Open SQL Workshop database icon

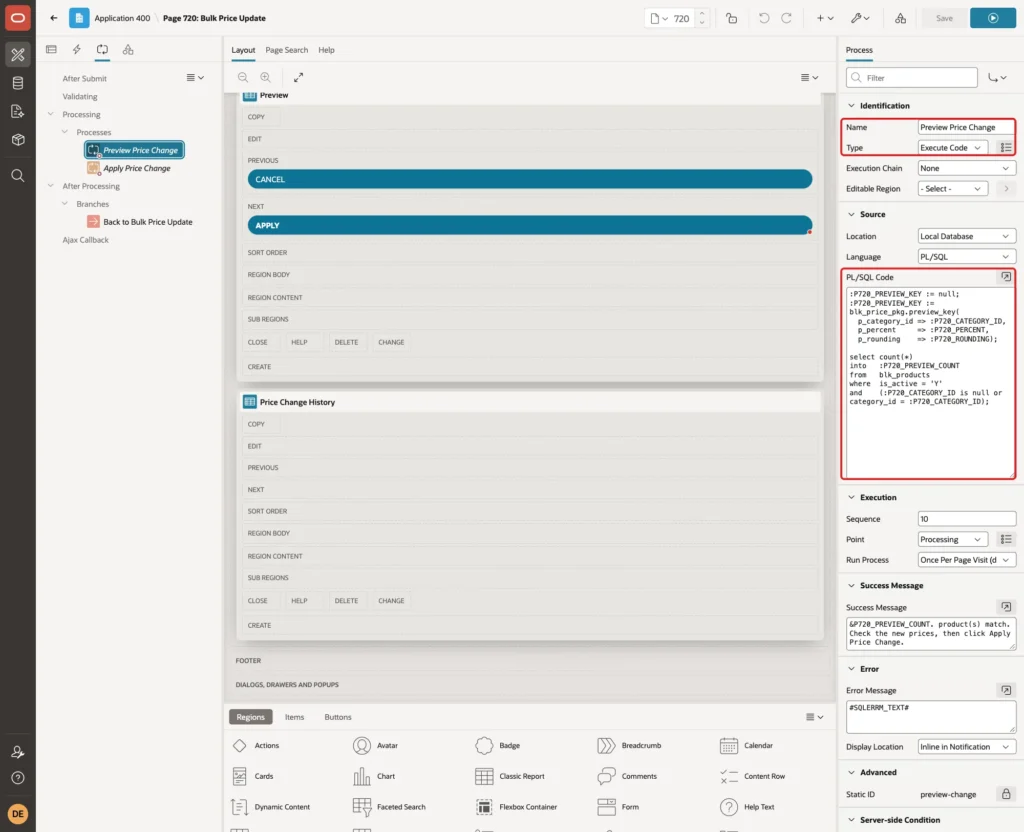(x=18, y=83)
